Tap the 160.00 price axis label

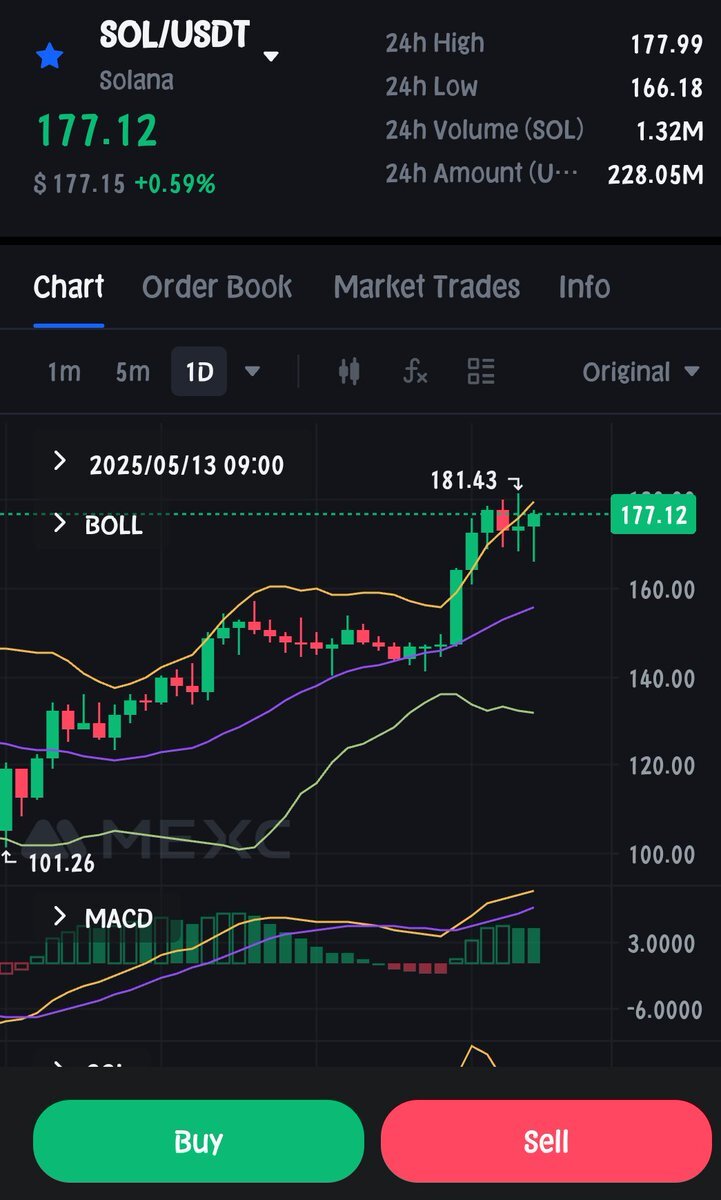pyautogui.click(x=661, y=589)
